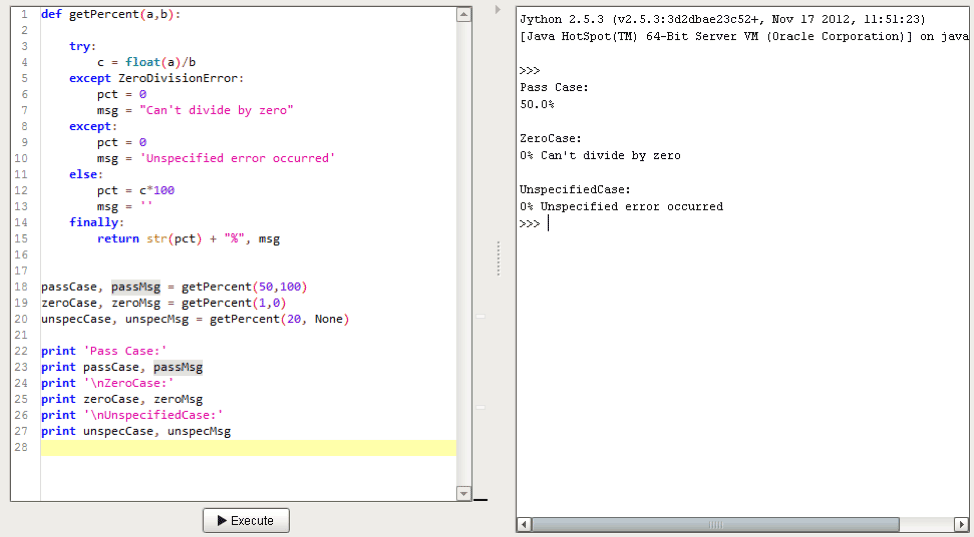
Task: Click line number 1 in the gutter
Action: pyautogui.click(x=24, y=14)
